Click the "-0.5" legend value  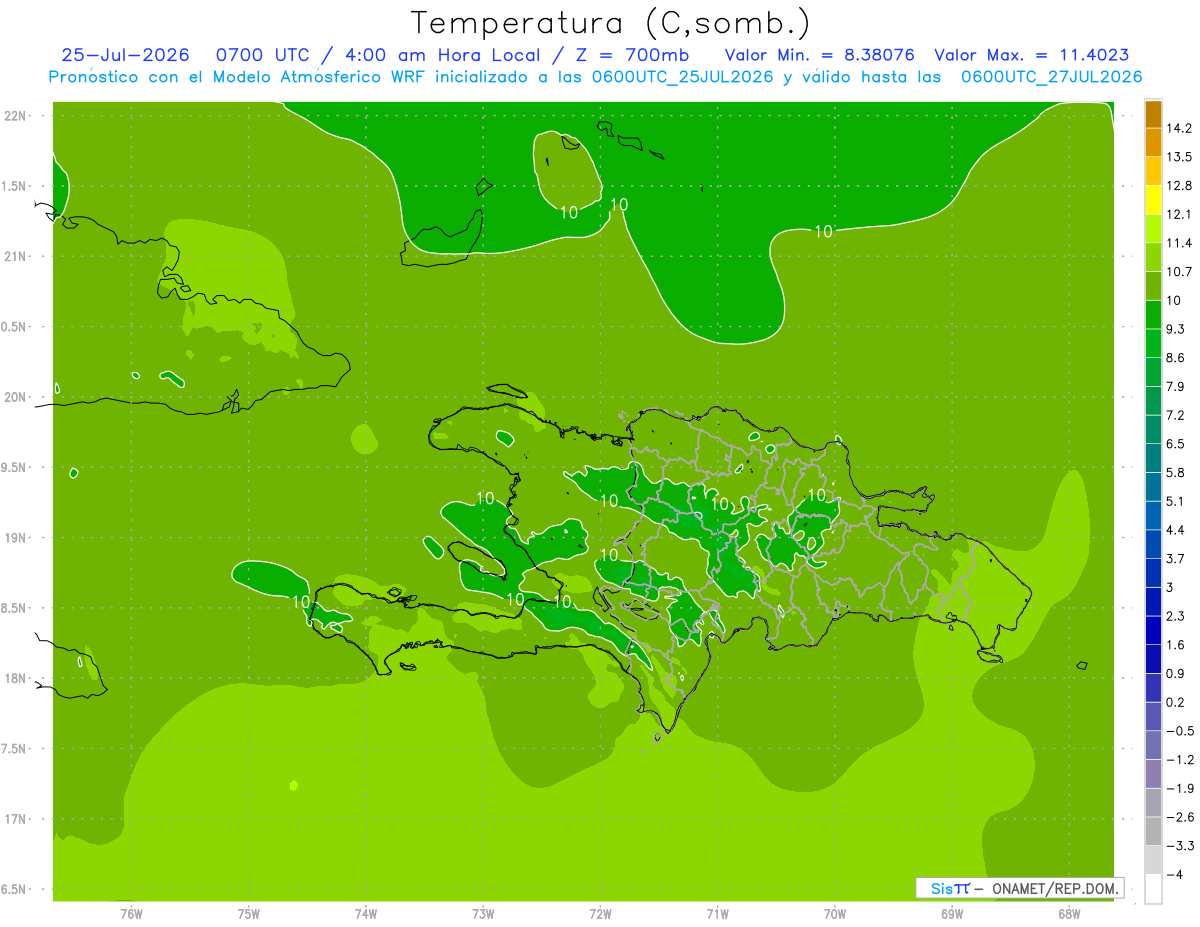click(1179, 731)
